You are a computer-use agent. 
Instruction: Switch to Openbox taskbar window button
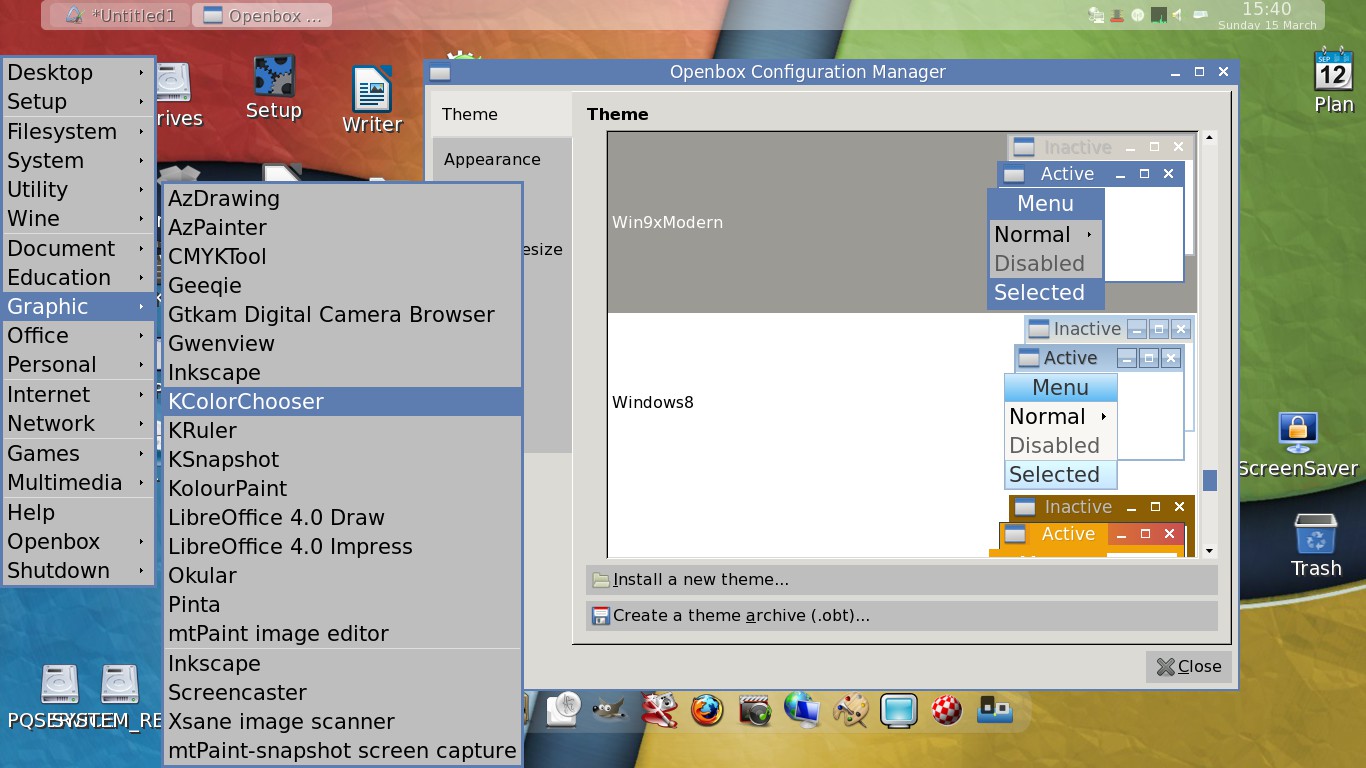pyautogui.click(x=262, y=15)
